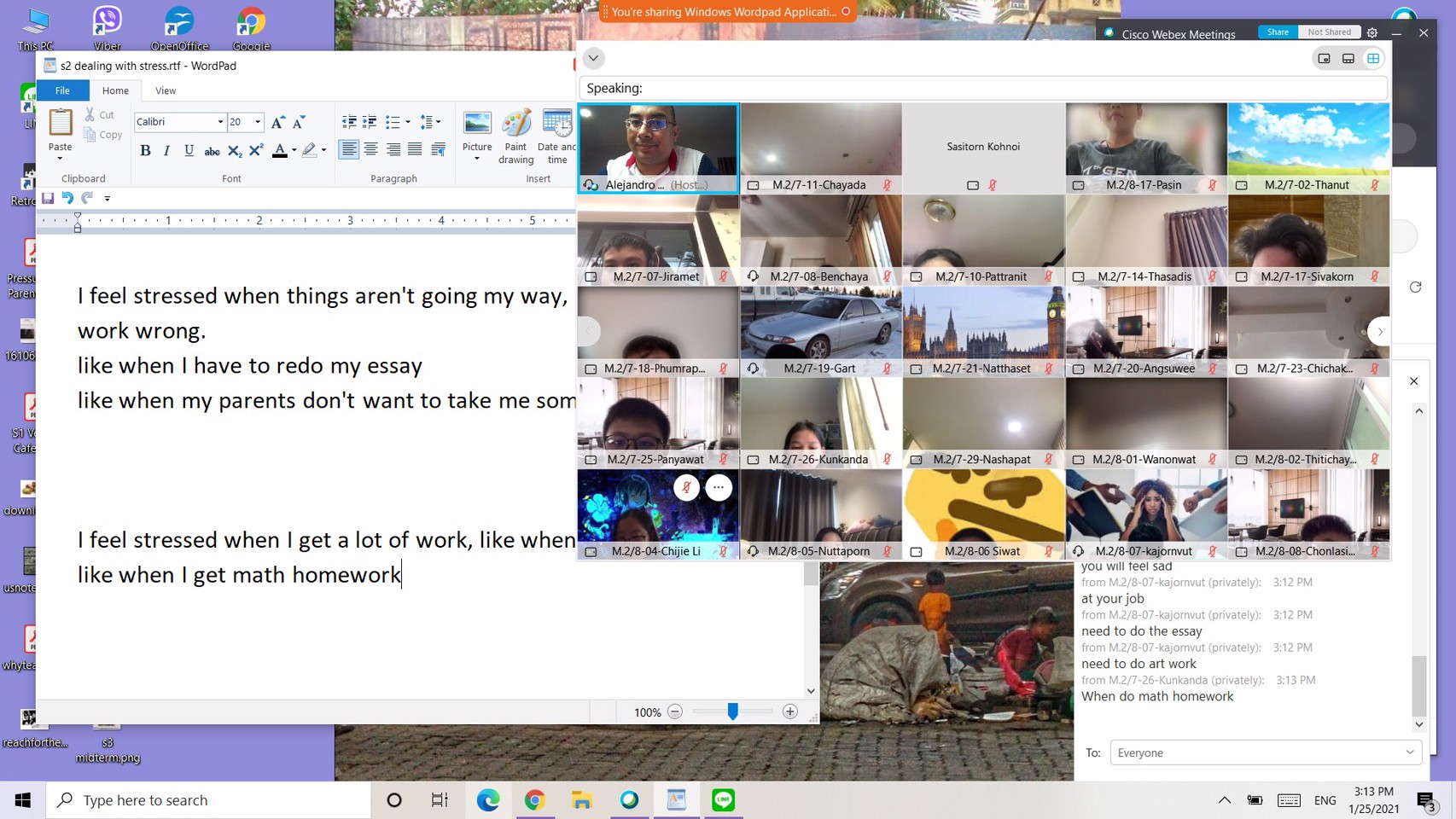1456x819 pixels.
Task: Save document from Quick Access toolbar
Action: tap(48, 198)
